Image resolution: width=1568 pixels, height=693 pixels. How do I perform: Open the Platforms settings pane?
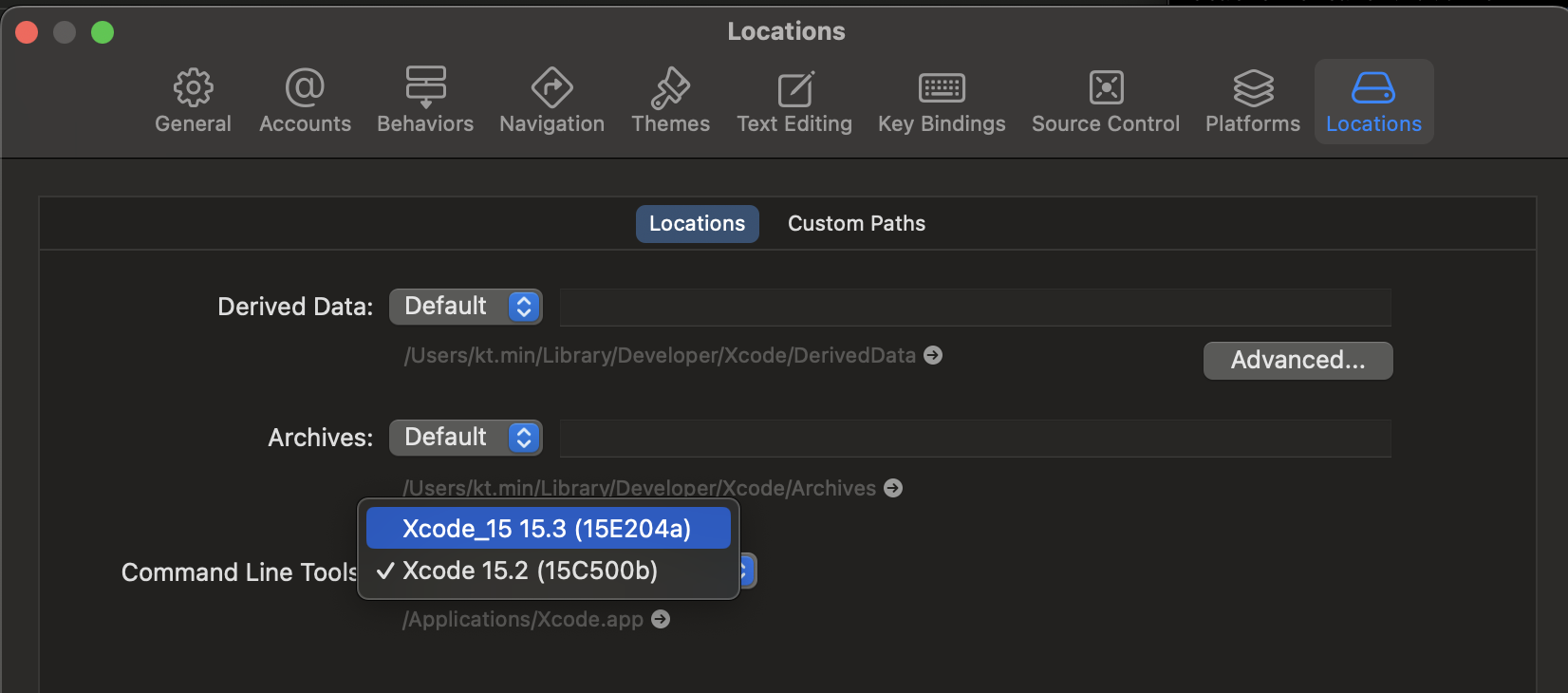coord(1253,102)
